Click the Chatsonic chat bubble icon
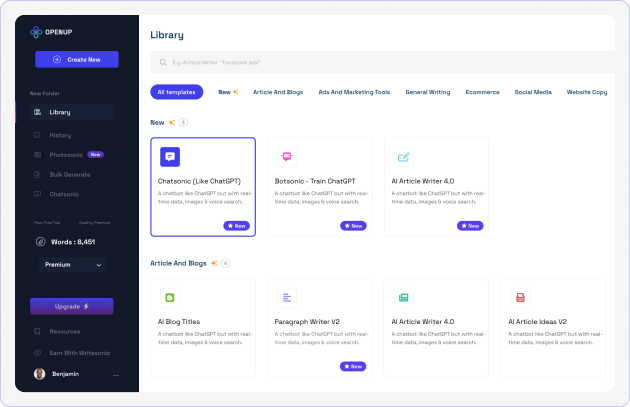The image size is (630, 407). point(170,156)
